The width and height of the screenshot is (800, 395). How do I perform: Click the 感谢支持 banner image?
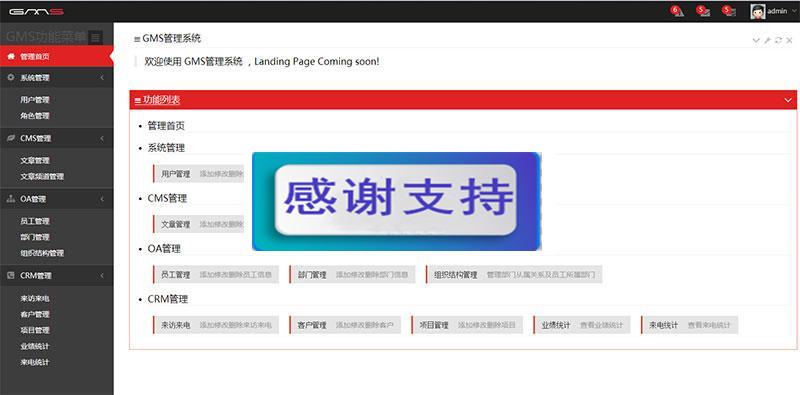click(x=396, y=201)
